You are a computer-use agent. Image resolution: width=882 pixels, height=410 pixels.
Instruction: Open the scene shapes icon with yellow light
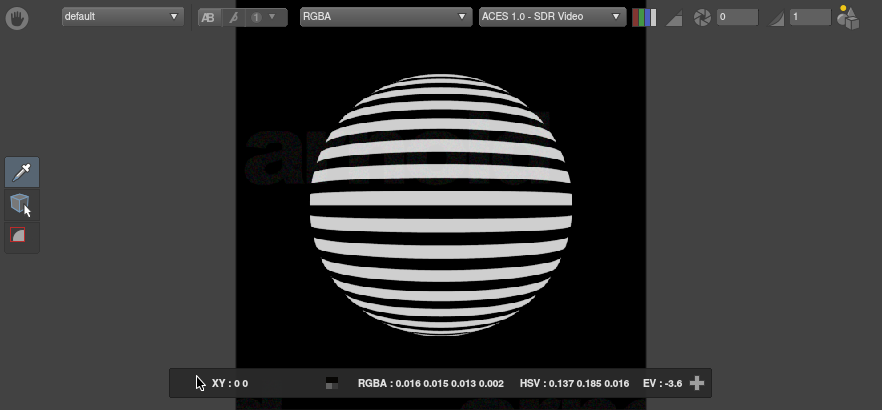click(x=848, y=17)
